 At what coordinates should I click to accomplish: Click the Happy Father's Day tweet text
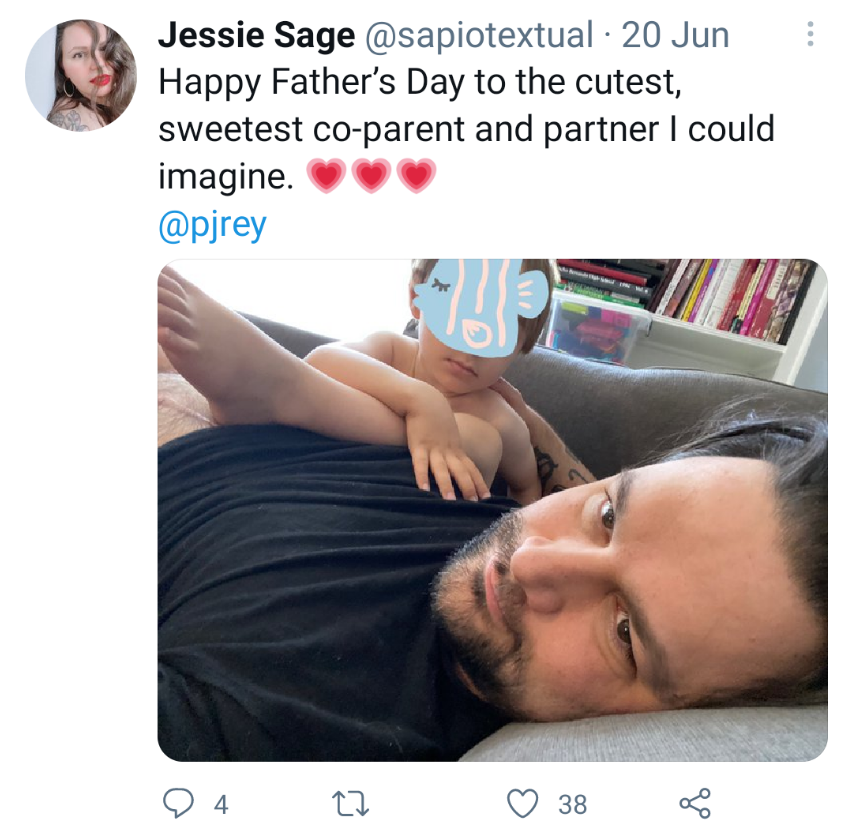tap(466, 129)
